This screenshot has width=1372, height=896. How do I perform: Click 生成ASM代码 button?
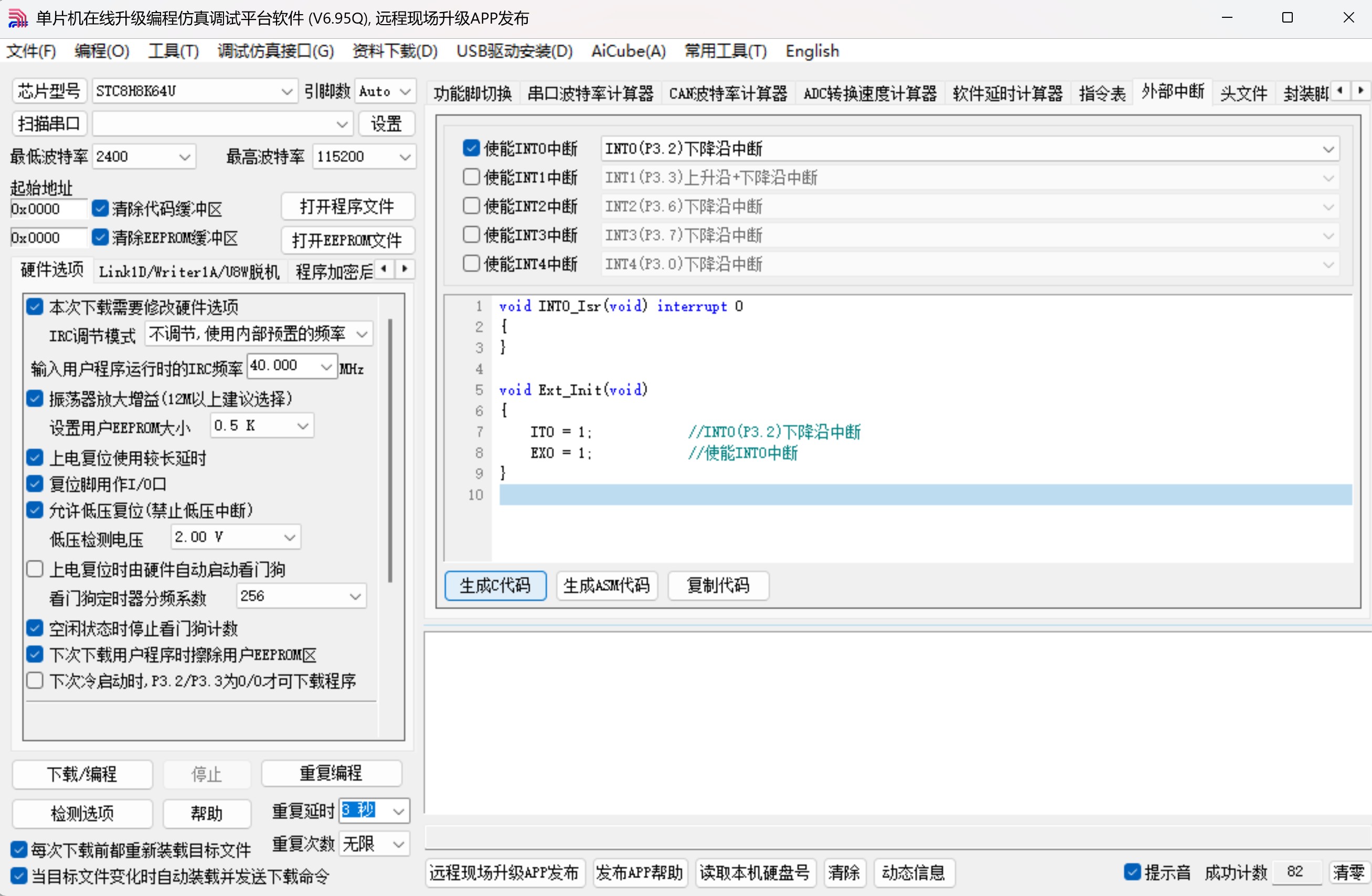click(607, 585)
